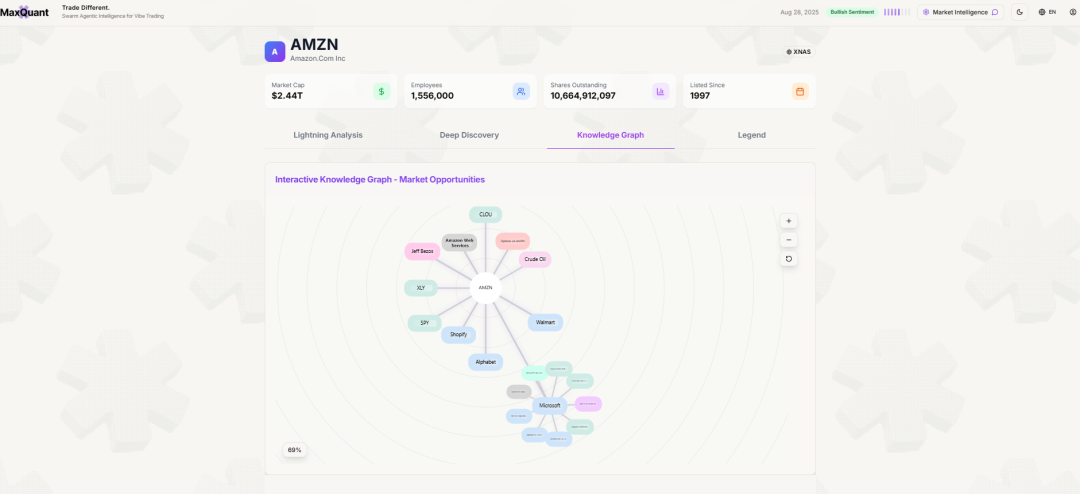The image size is (1080, 494).
Task: Click the Listed Since value 1997
Action: point(700,96)
